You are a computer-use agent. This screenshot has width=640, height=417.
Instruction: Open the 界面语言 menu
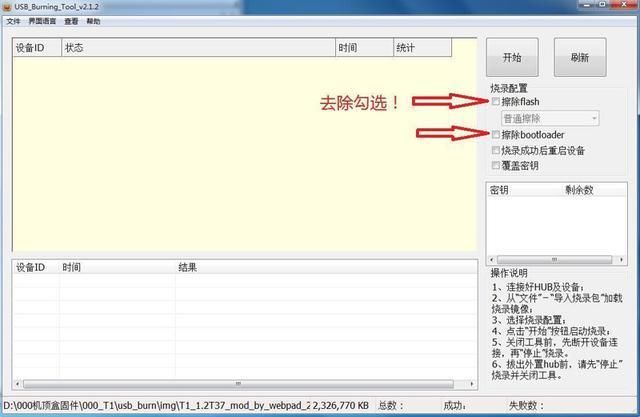pyautogui.click(x=41, y=21)
